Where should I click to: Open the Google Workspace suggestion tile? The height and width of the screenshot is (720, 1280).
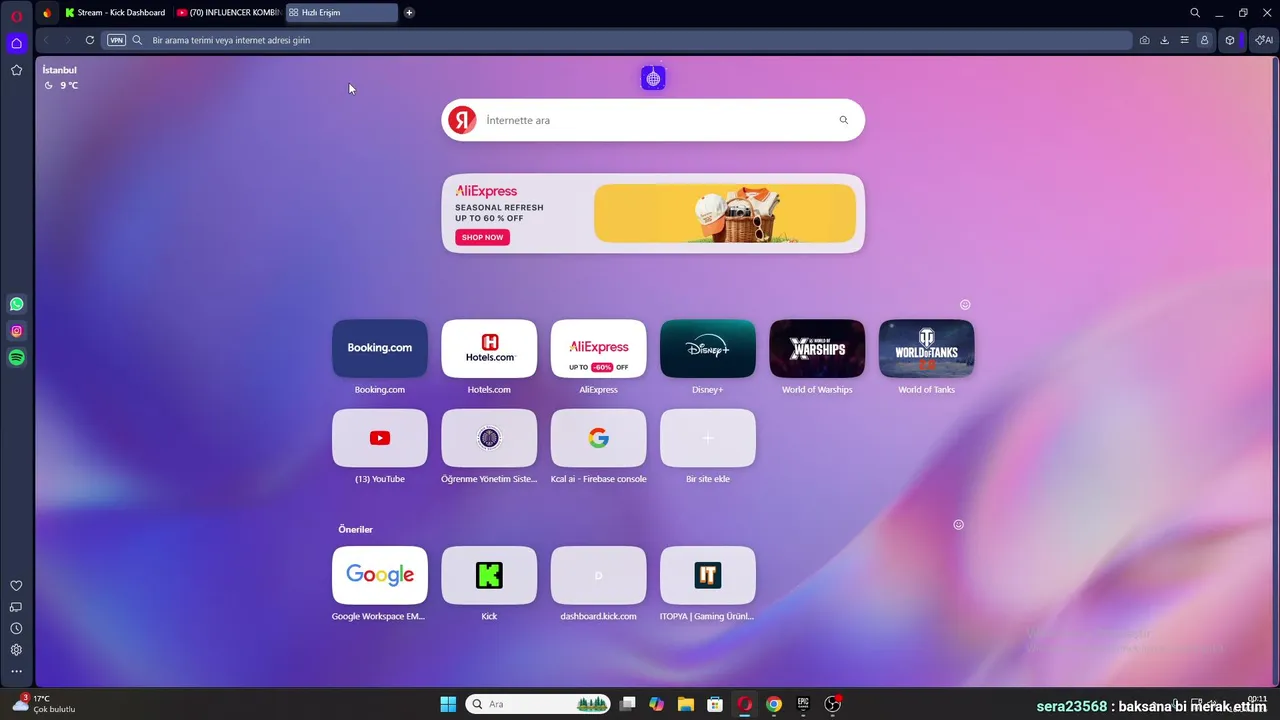(380, 575)
